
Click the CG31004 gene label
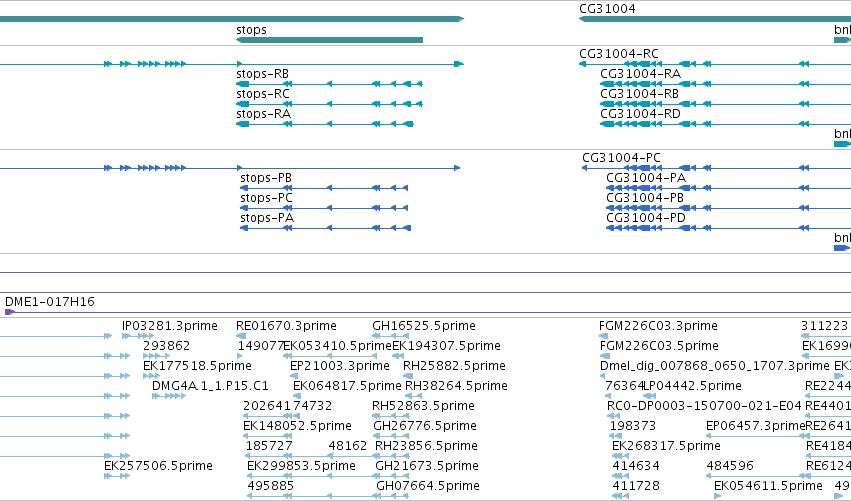pos(607,9)
